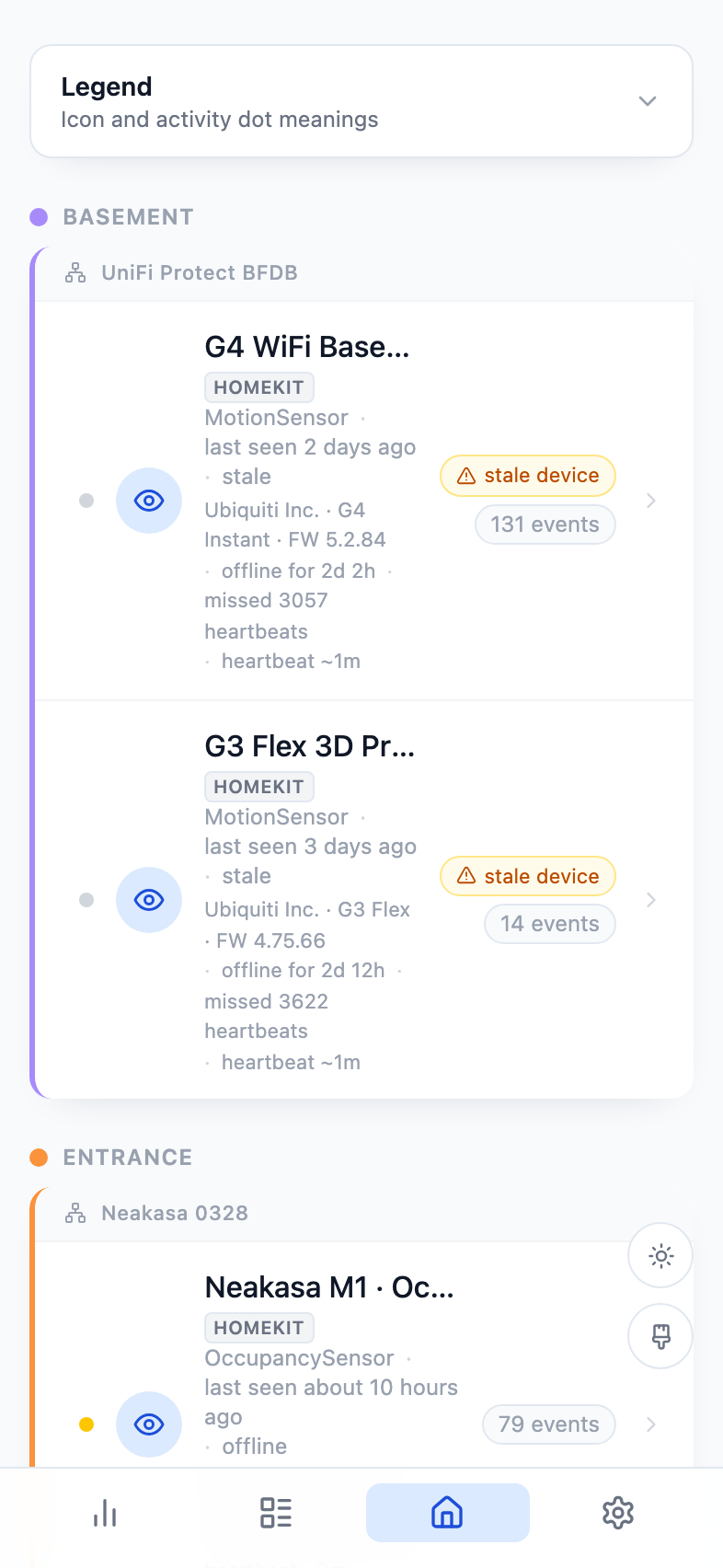Click the gray activity dot on G4 card
Viewport: 723px width, 1568px height.
click(86, 500)
